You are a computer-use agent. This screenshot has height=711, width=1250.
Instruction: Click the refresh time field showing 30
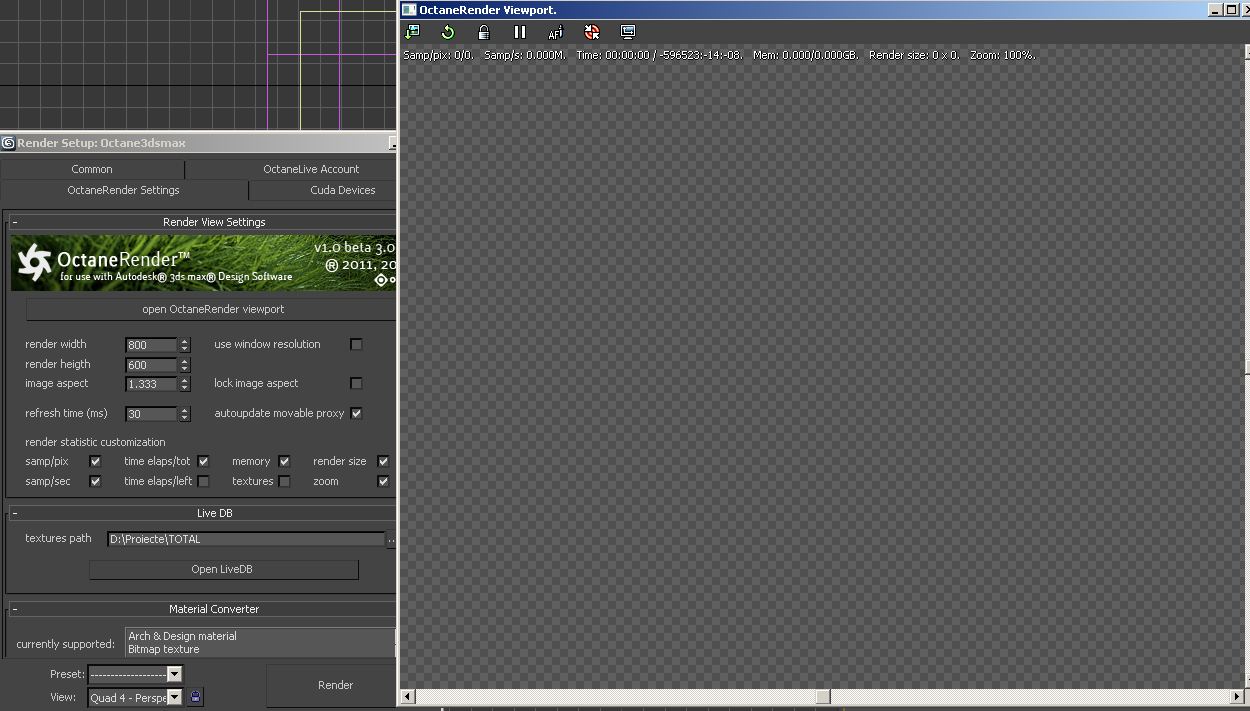(x=152, y=414)
